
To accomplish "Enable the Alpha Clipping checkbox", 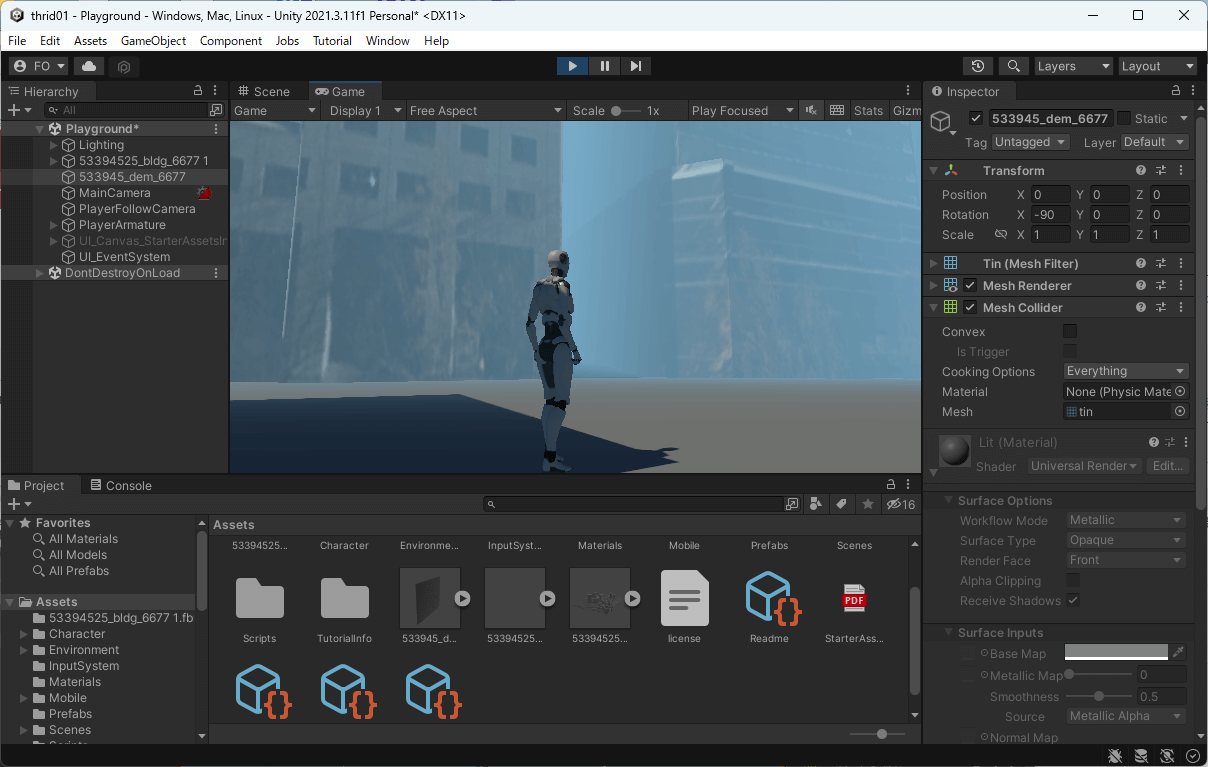I will (x=1073, y=580).
